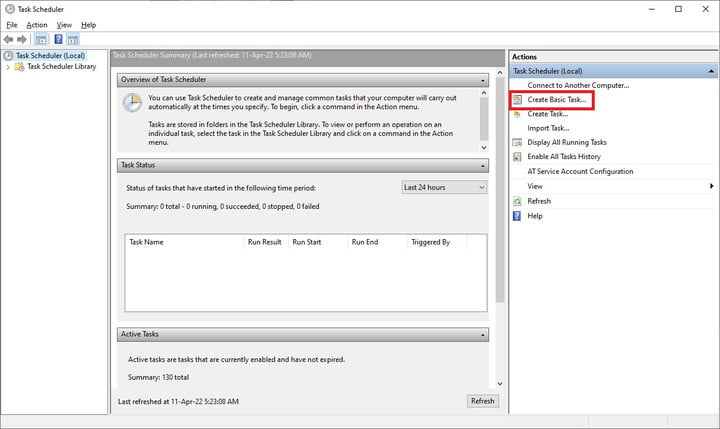Image resolution: width=720 pixels, height=429 pixels.
Task: Click the Task Scheduler Library folder icon
Action: 19,67
